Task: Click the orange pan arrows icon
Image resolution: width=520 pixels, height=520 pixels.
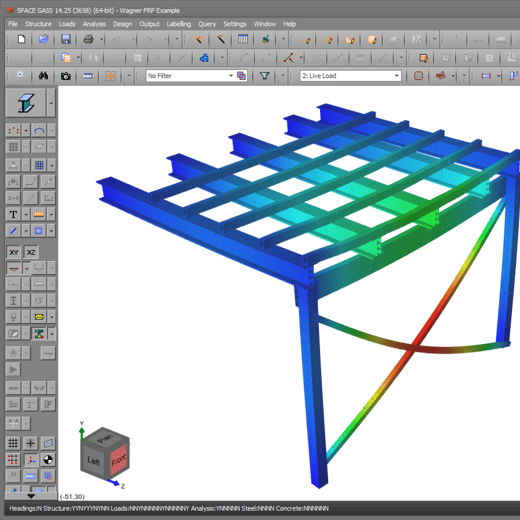Action: [110, 76]
